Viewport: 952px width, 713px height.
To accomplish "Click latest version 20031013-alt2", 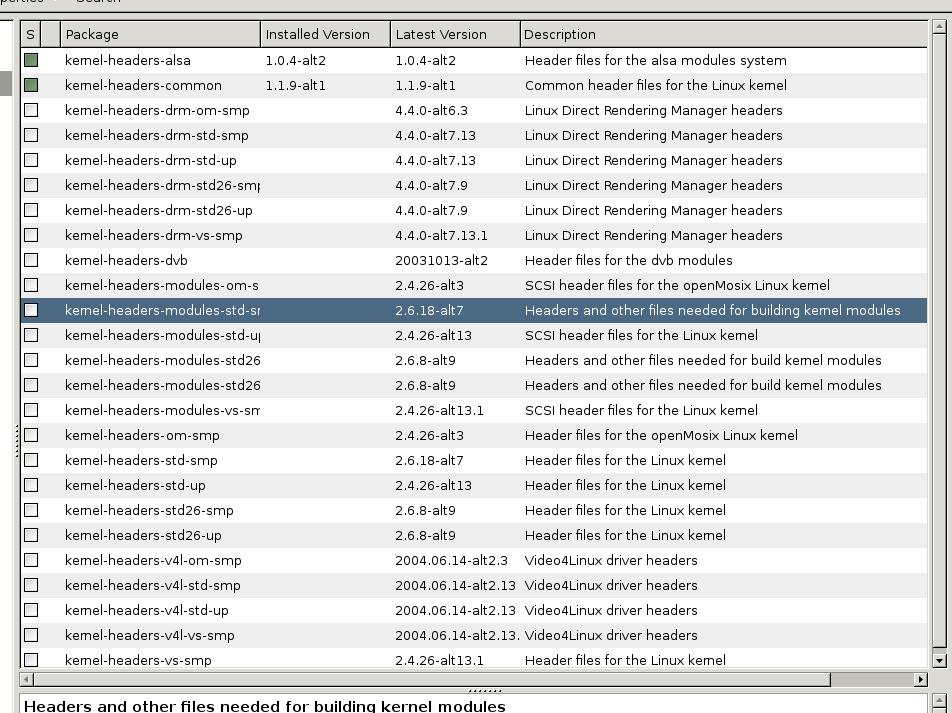I will (x=441, y=260).
